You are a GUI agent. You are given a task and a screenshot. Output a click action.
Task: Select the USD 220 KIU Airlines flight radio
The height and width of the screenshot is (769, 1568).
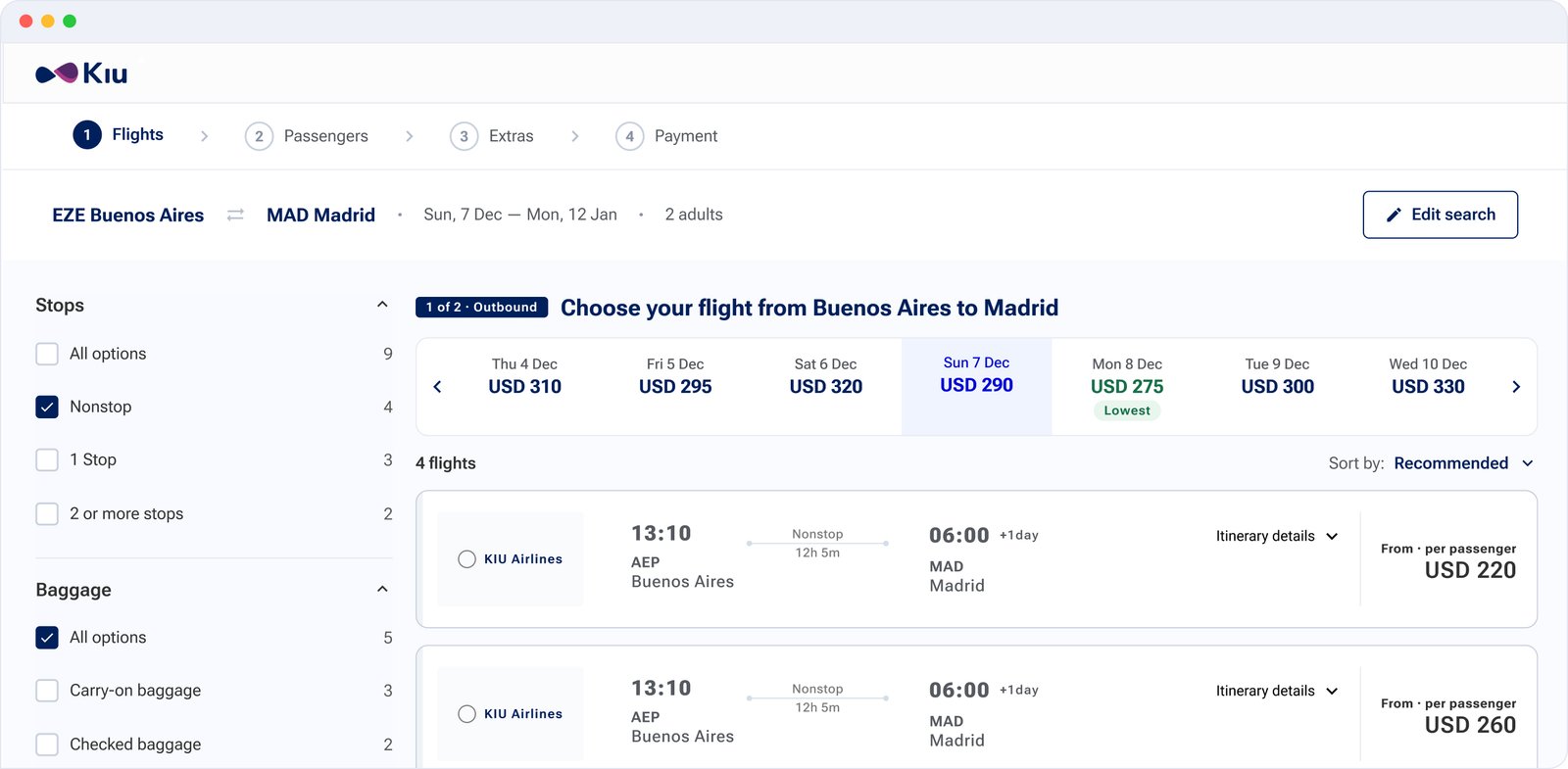(466, 559)
